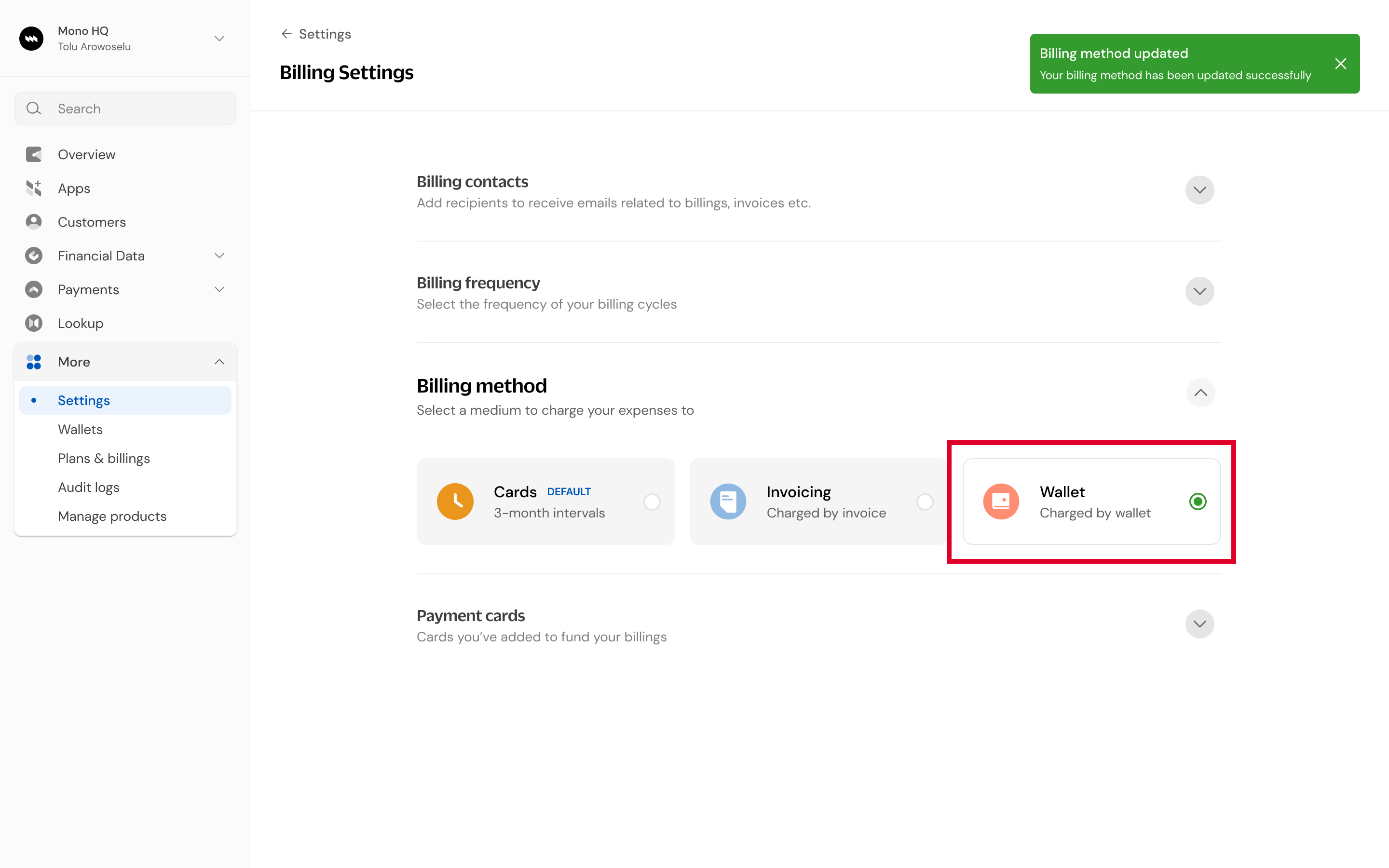Click the '3-month intervals' text

click(x=549, y=513)
